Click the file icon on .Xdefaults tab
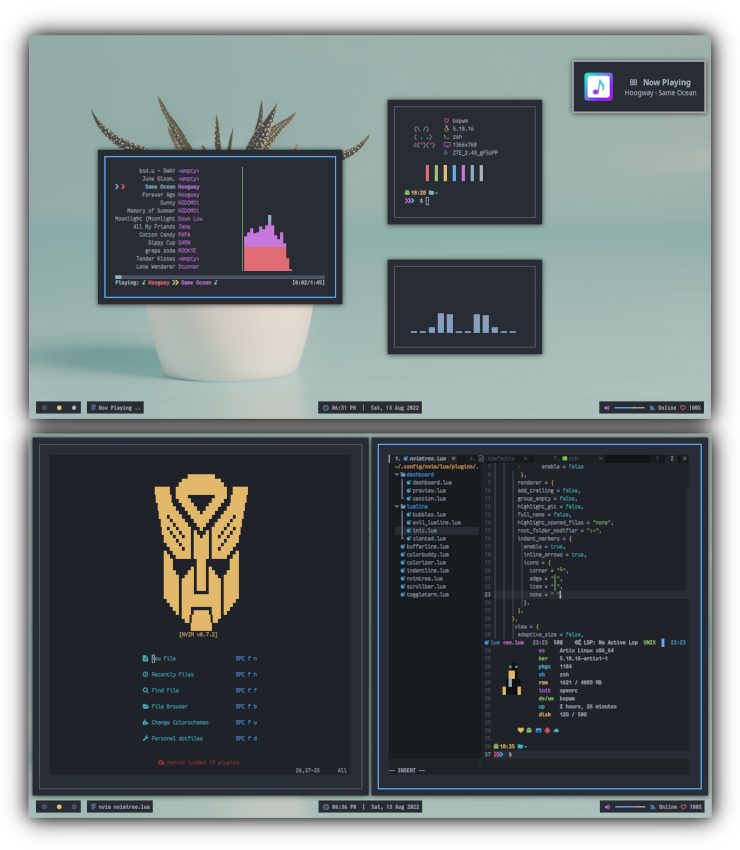 pos(481,459)
